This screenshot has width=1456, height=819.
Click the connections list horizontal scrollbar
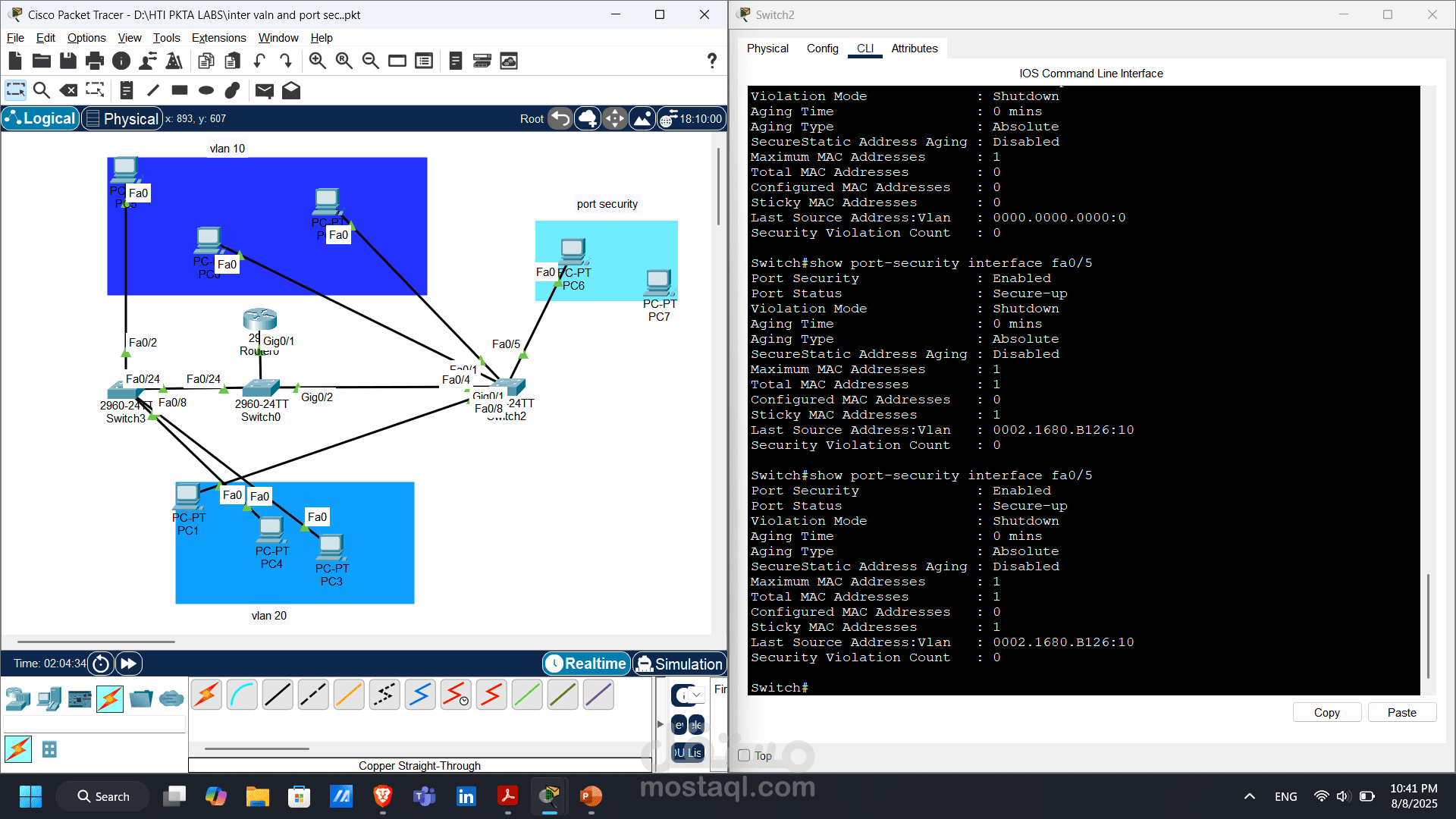coord(256,748)
